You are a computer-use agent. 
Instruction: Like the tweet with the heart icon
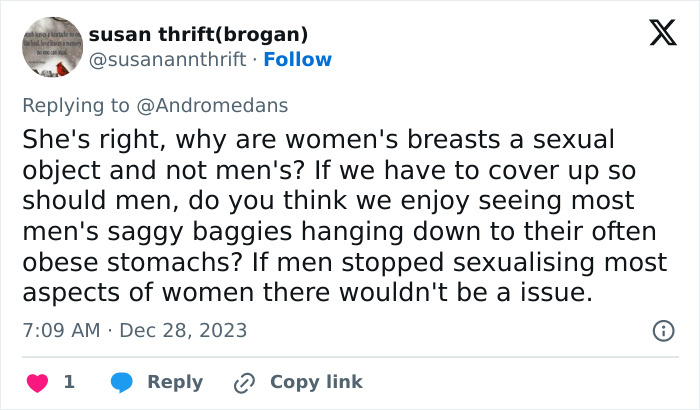pos(37,382)
